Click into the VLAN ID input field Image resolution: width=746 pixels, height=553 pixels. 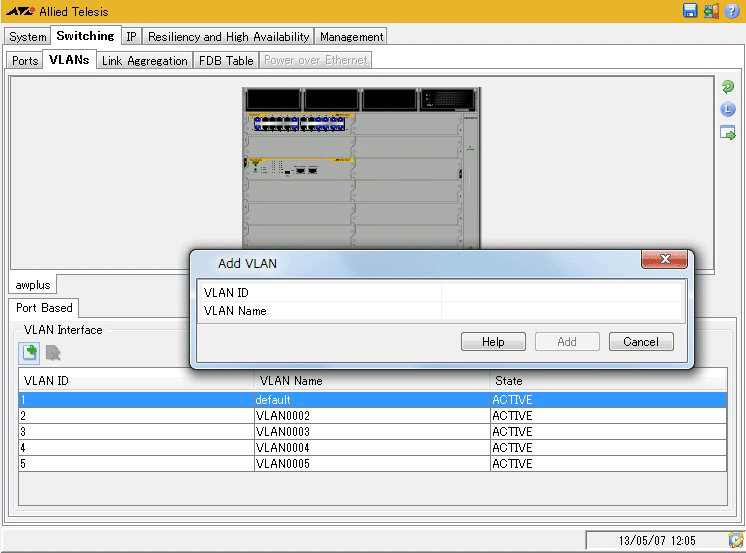562,293
